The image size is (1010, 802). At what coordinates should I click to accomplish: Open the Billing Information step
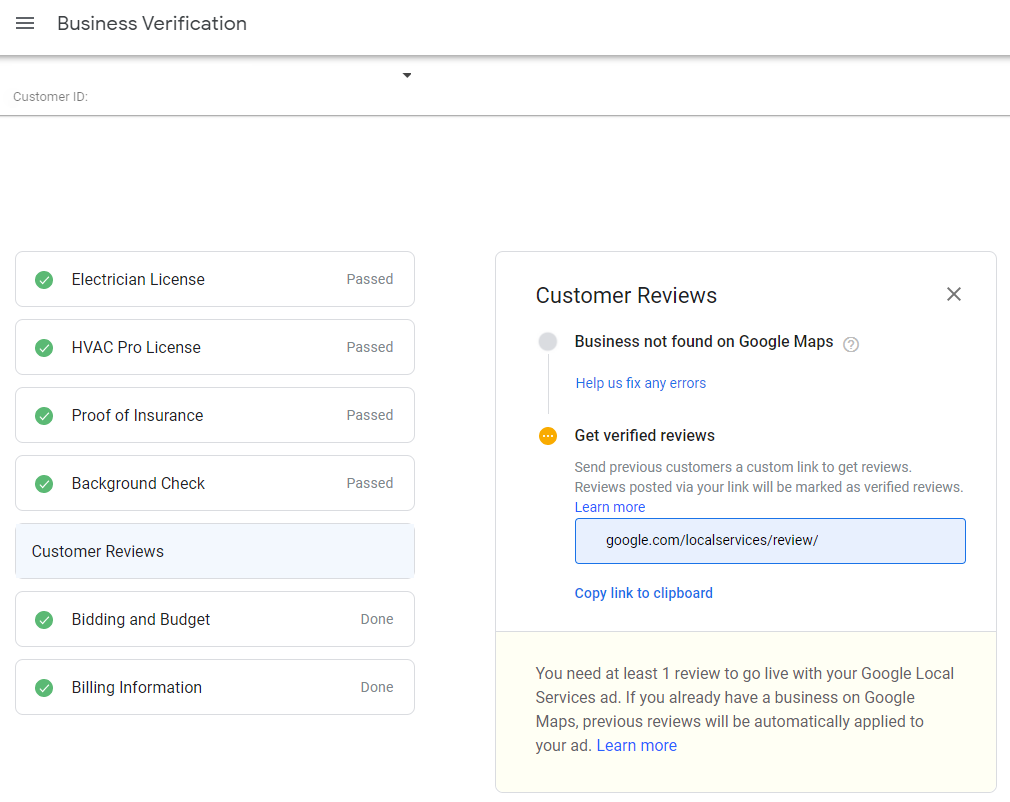(x=214, y=688)
